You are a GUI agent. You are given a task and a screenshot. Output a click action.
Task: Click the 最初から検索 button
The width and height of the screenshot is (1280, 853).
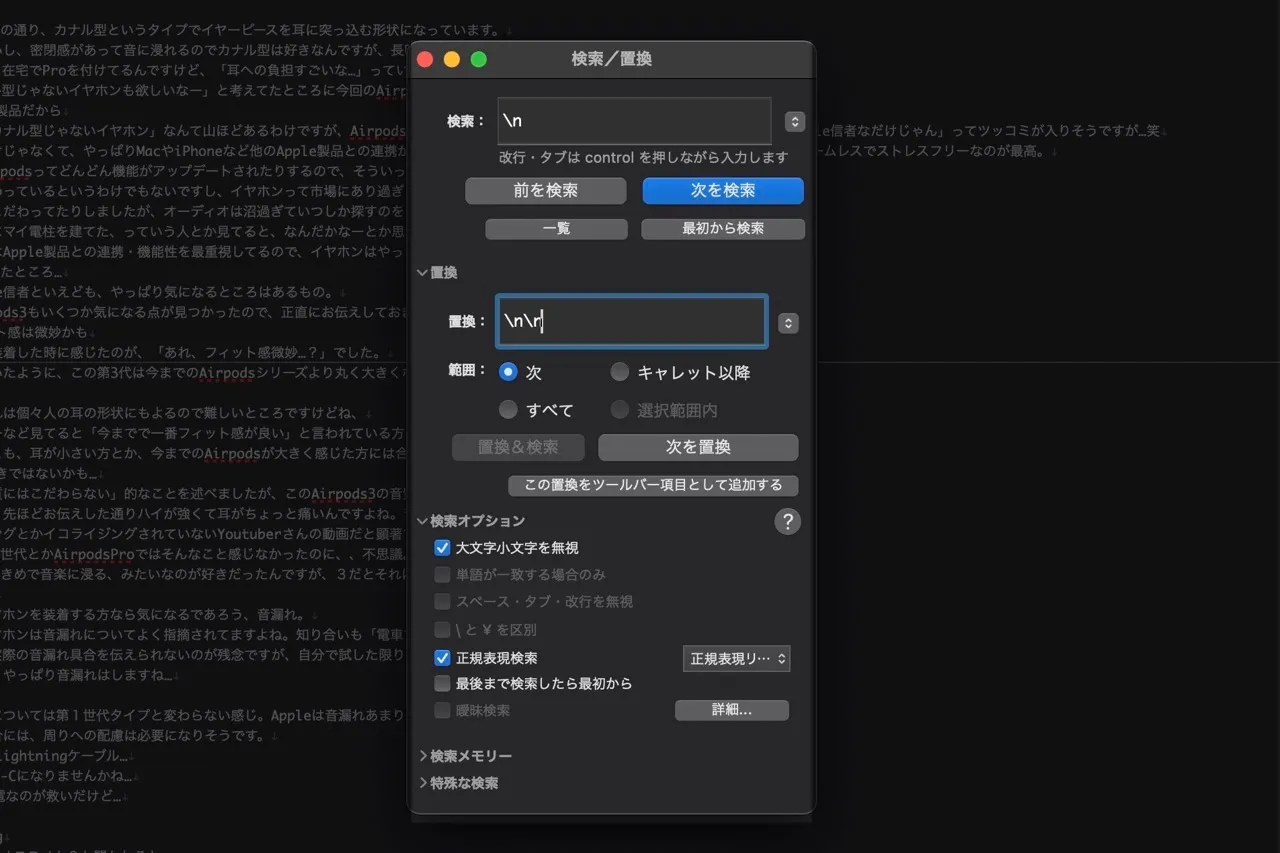(x=723, y=229)
